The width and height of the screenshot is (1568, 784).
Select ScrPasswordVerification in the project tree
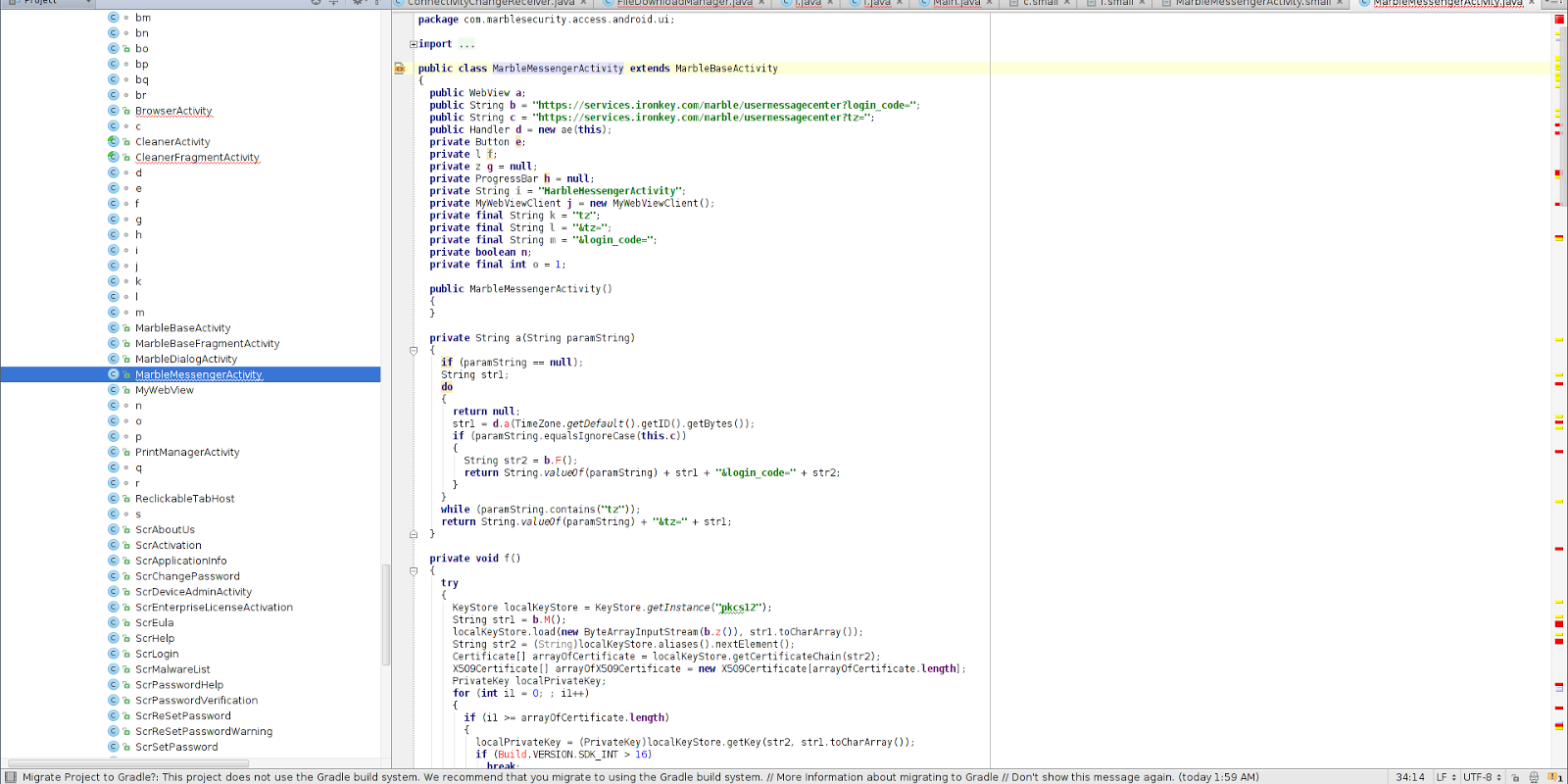click(x=197, y=701)
